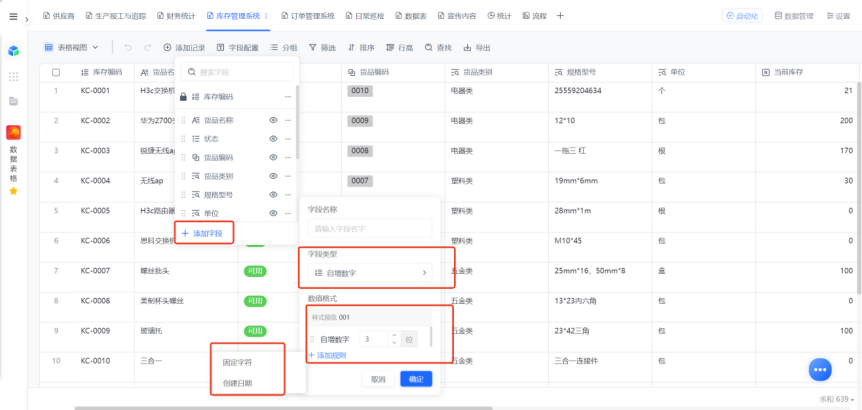This screenshot has width=862, height=410.
Task: Switch to the 数据表 tab
Action: click(x=411, y=16)
